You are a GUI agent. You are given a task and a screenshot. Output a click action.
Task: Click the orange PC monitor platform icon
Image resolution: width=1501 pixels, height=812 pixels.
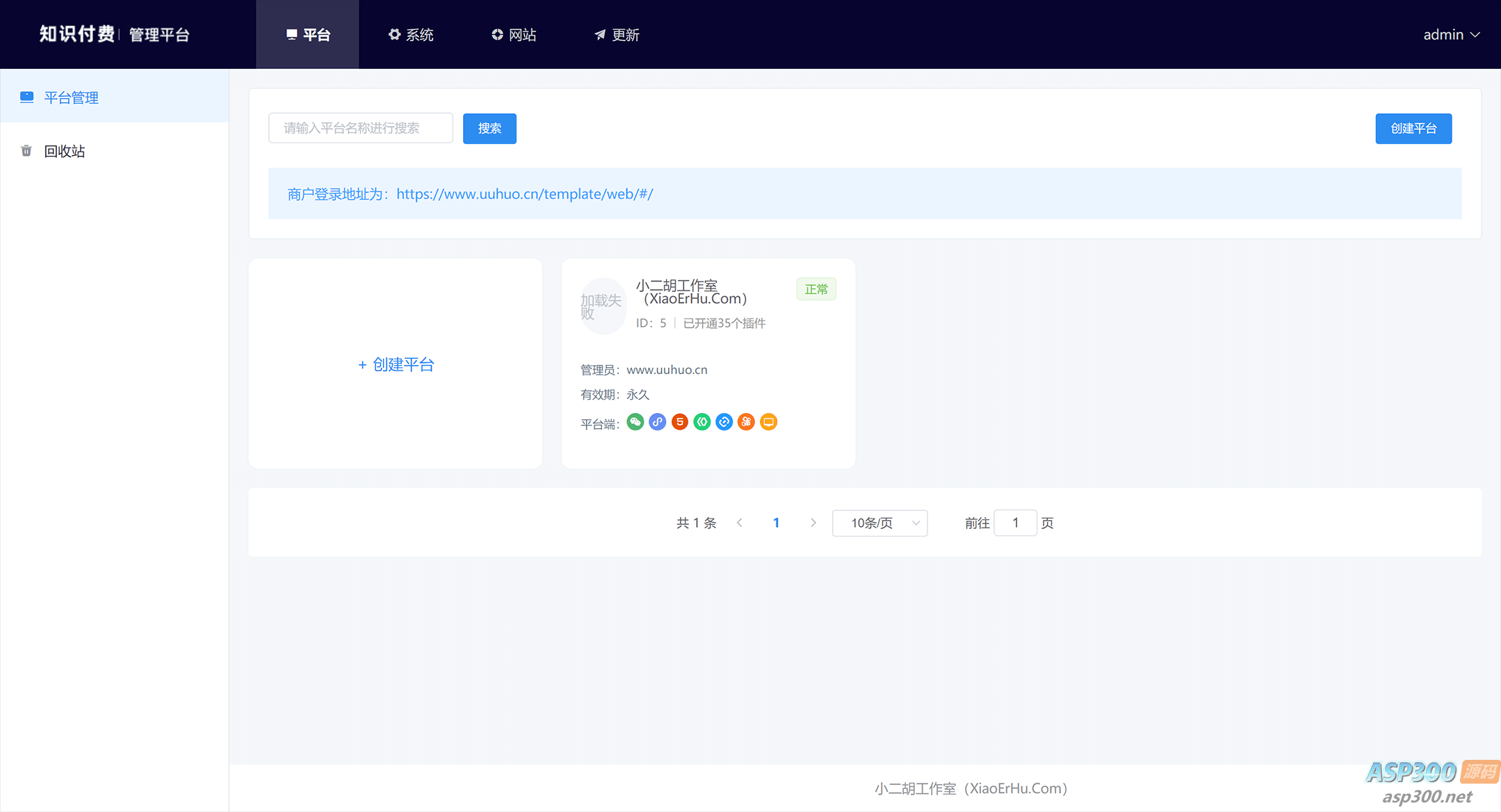(768, 422)
